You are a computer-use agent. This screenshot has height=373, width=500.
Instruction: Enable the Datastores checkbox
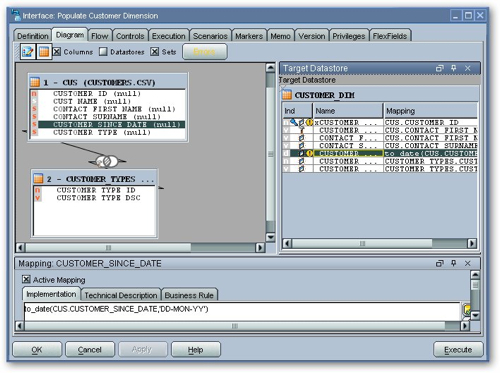point(103,52)
